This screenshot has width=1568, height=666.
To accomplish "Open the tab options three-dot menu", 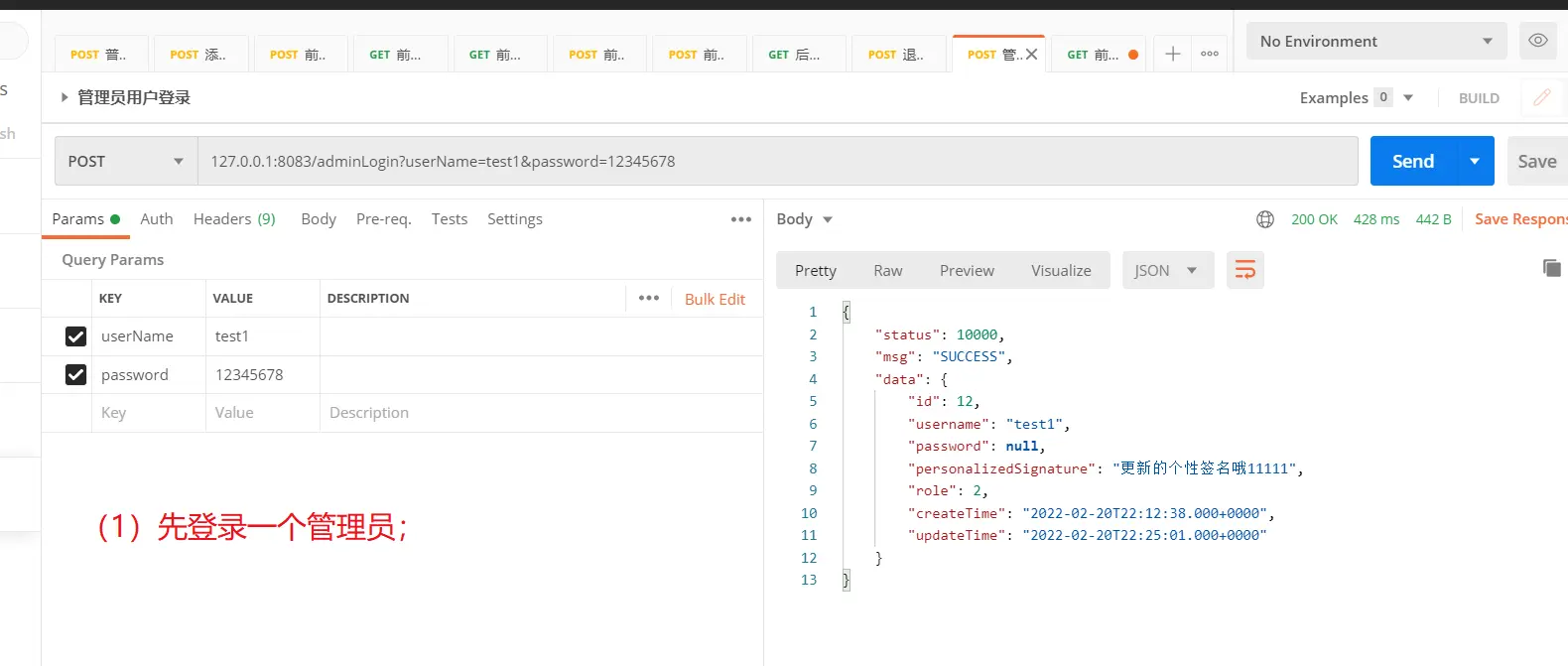I will pos(1209,54).
